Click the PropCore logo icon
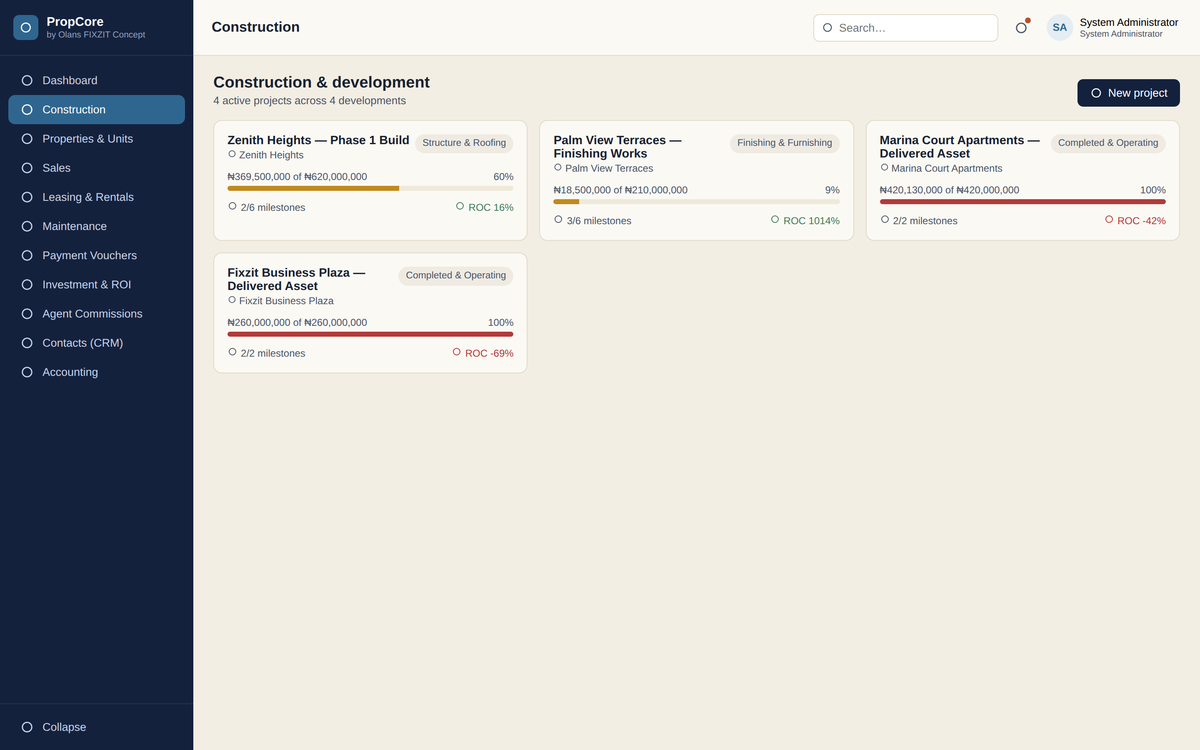The image size is (1200, 750). (x=26, y=27)
